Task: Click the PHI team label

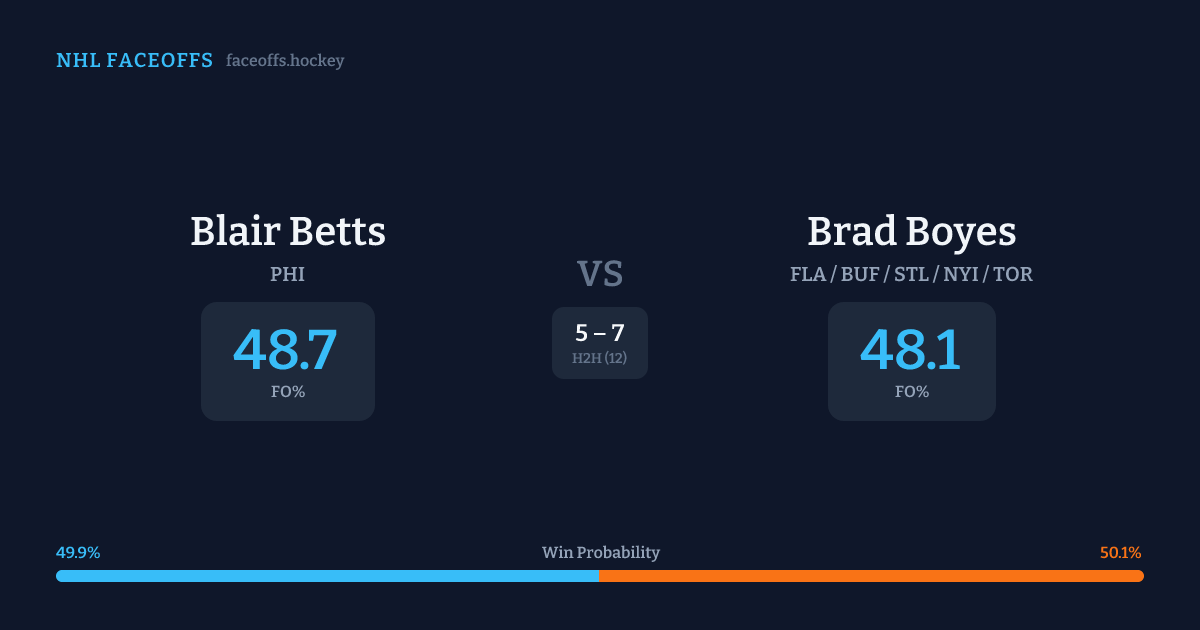Action: tap(288, 274)
